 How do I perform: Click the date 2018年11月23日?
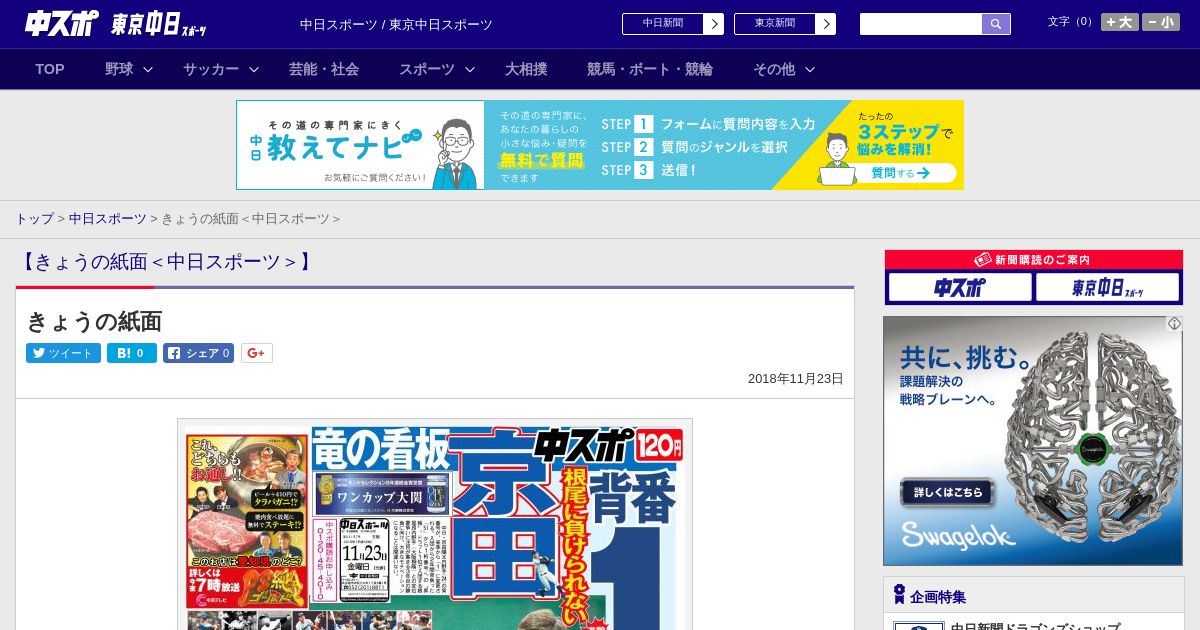[x=796, y=379]
